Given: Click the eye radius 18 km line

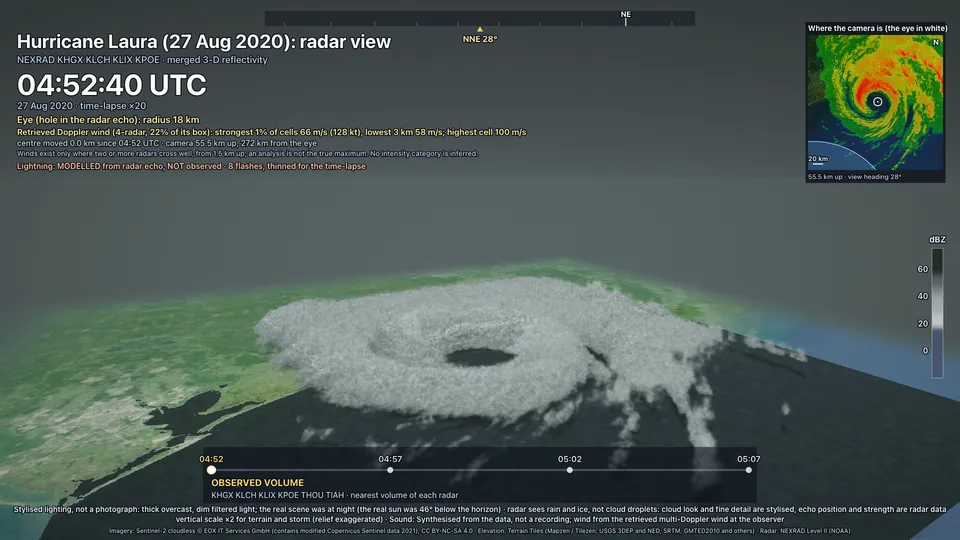Looking at the screenshot, I should pyautogui.click(x=108, y=119).
